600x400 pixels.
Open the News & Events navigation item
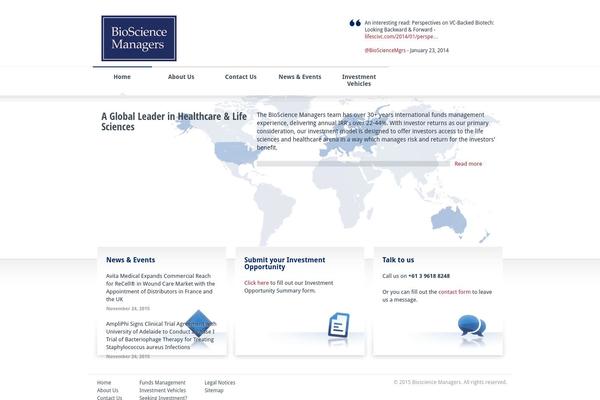[x=300, y=77]
